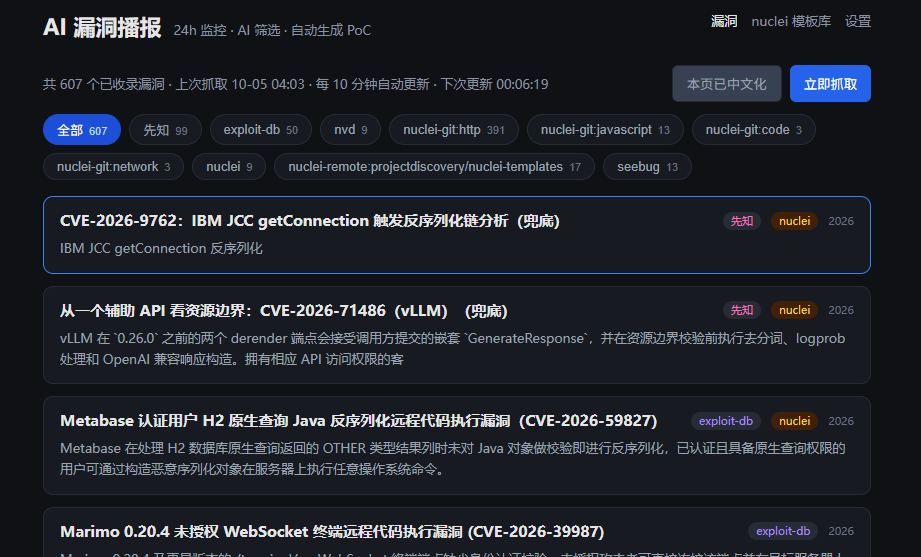The height and width of the screenshot is (557, 921).
Task: Choose the nuclei-remote:projectdiscovery/nuclei-templates chip
Action: click(x=434, y=167)
